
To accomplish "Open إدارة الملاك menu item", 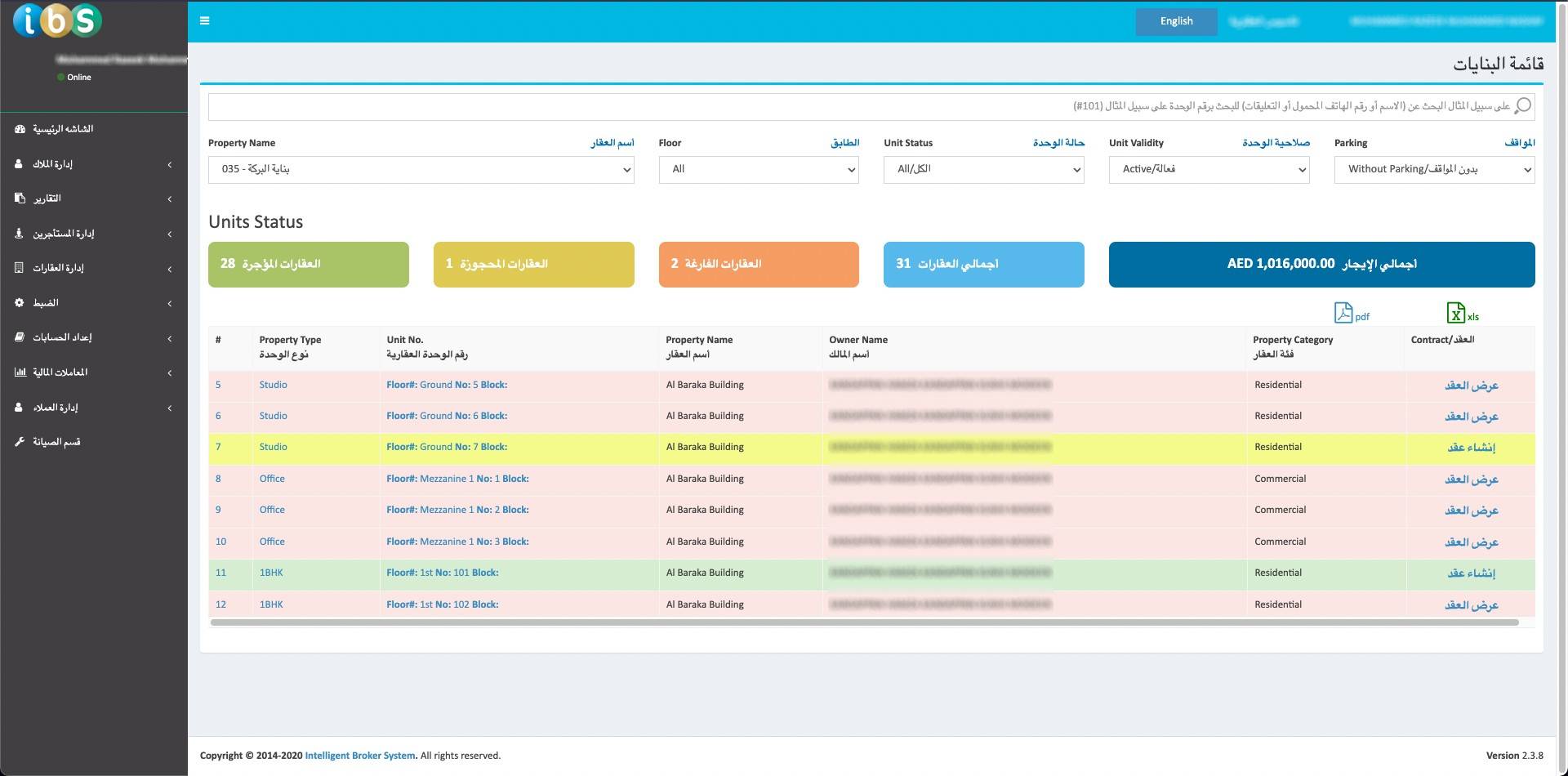I will point(94,164).
